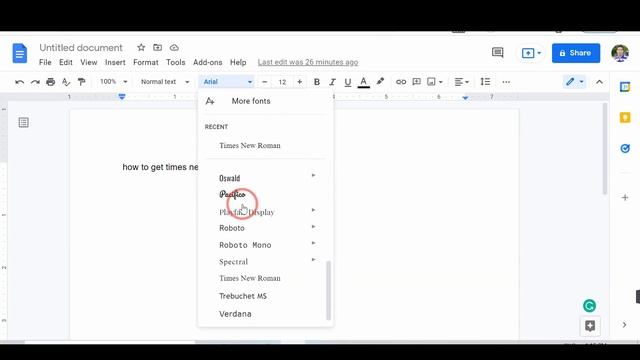Open the highlight color tool
The width and height of the screenshot is (640, 360).
[380, 82]
